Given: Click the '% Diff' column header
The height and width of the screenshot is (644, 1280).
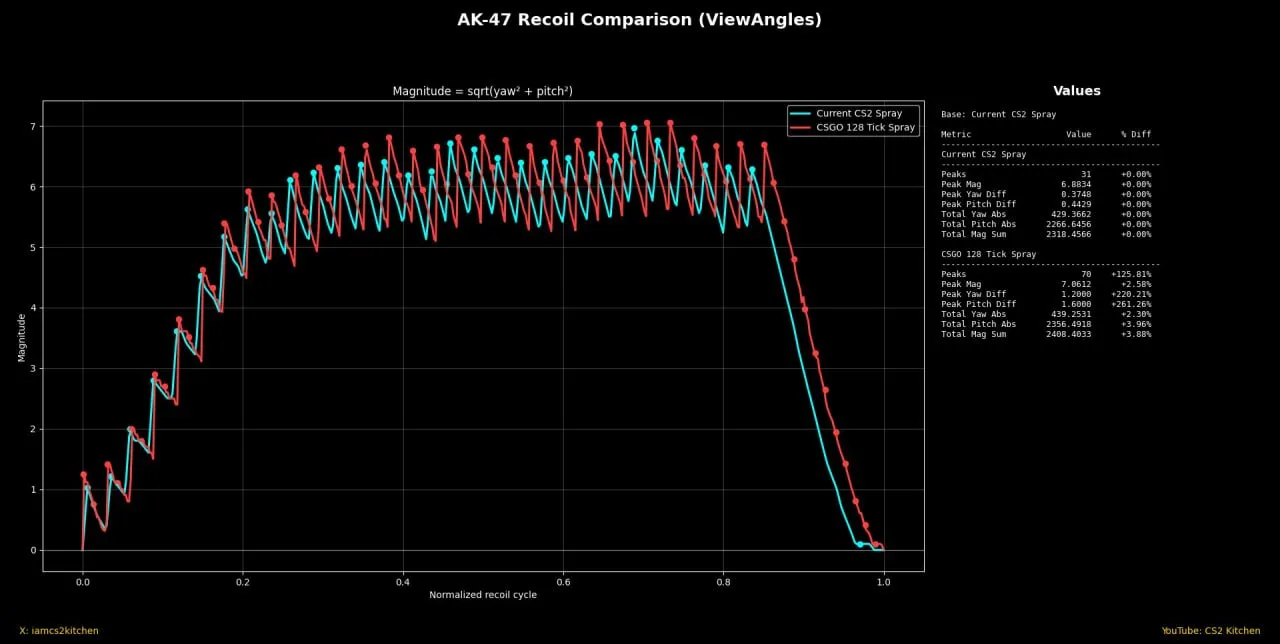Looking at the screenshot, I should [1136, 134].
